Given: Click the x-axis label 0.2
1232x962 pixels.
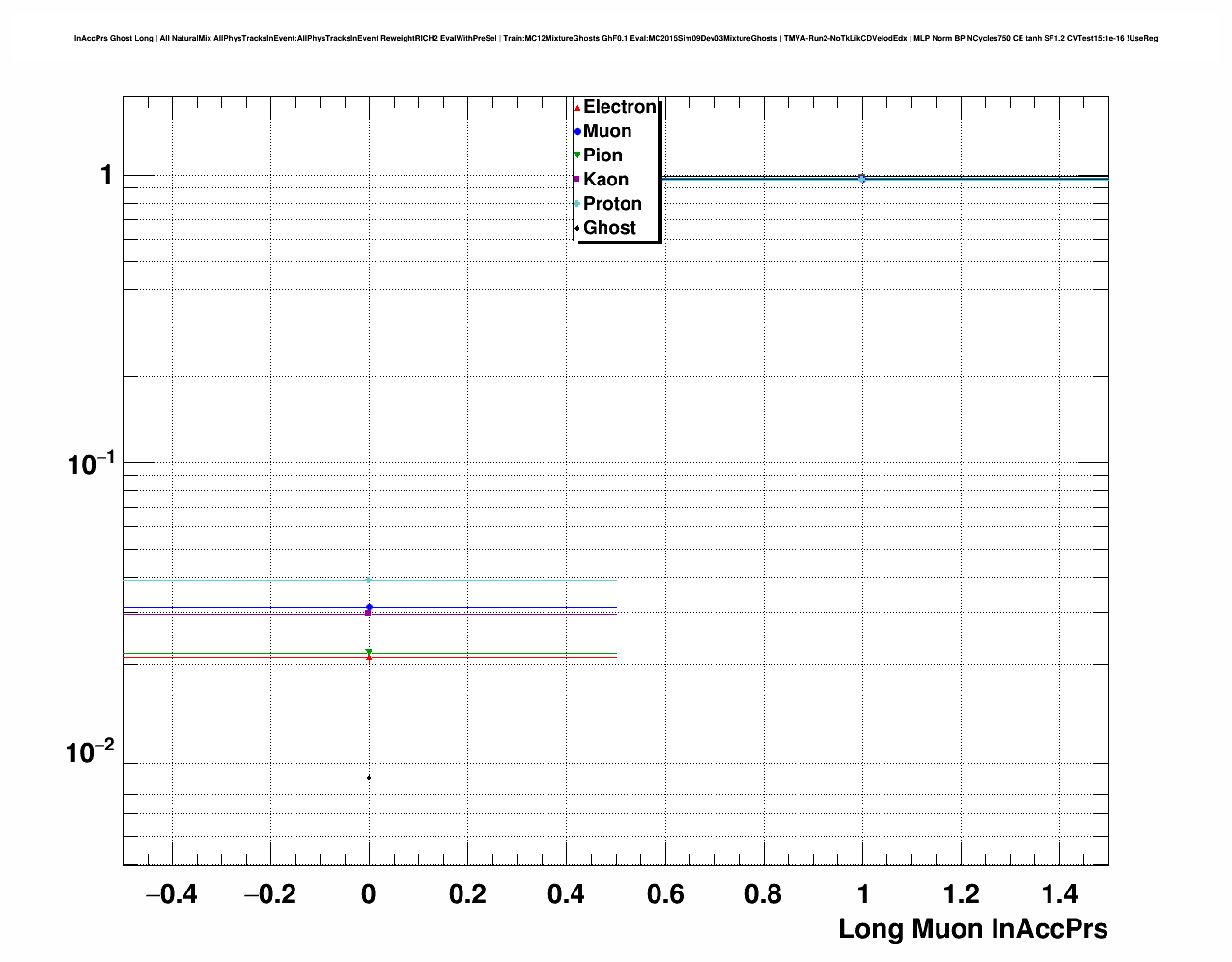Looking at the screenshot, I should click(468, 894).
